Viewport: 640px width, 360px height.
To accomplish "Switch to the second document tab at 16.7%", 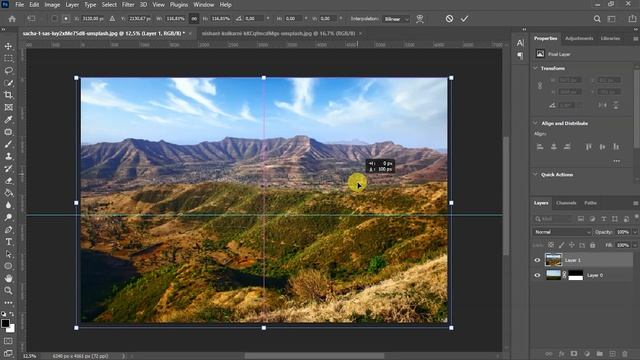I will point(278,33).
